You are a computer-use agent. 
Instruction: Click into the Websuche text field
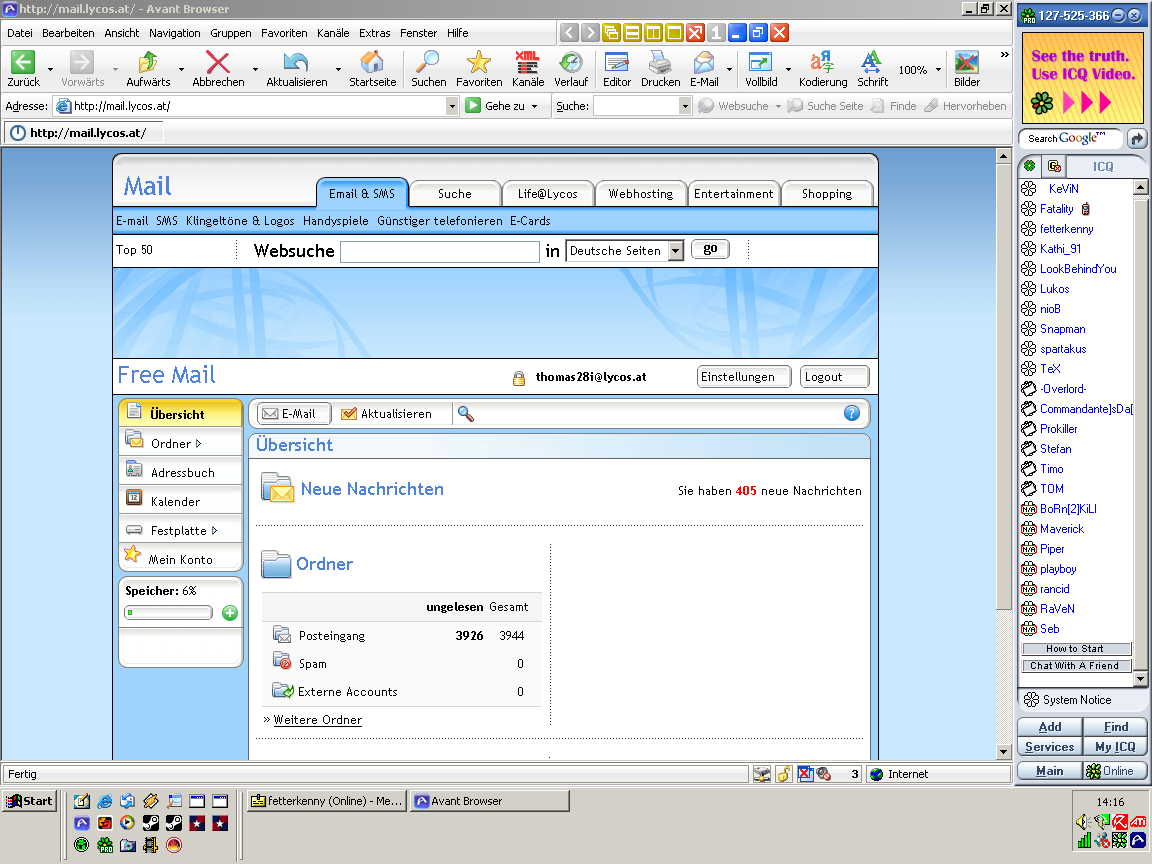[x=440, y=252]
